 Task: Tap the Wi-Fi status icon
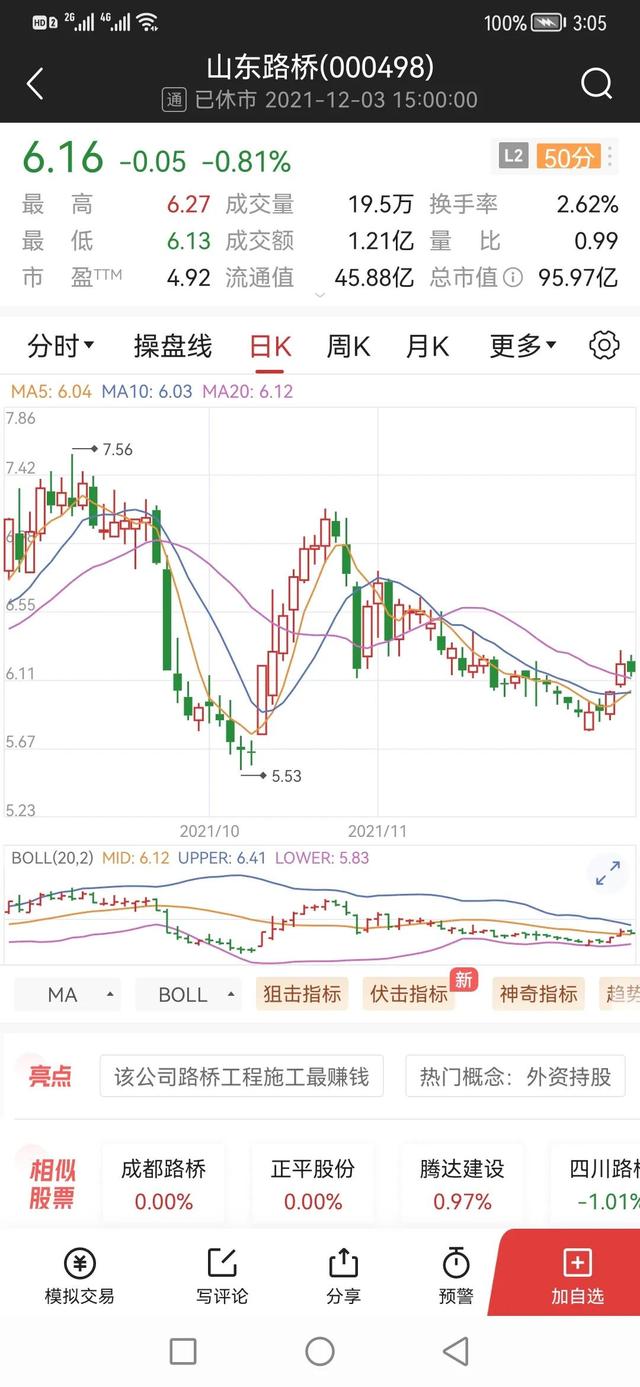[148, 21]
